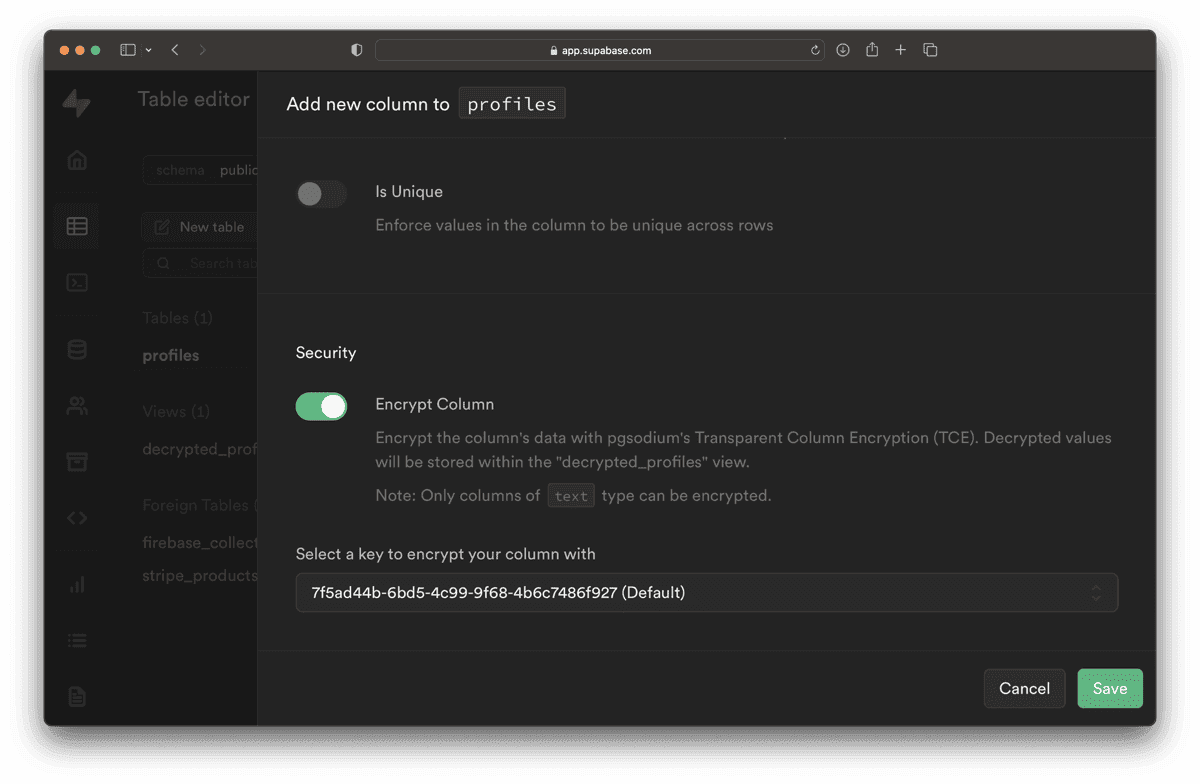Open the decrypted_profiles view
The image size is (1200, 784).
(199, 448)
